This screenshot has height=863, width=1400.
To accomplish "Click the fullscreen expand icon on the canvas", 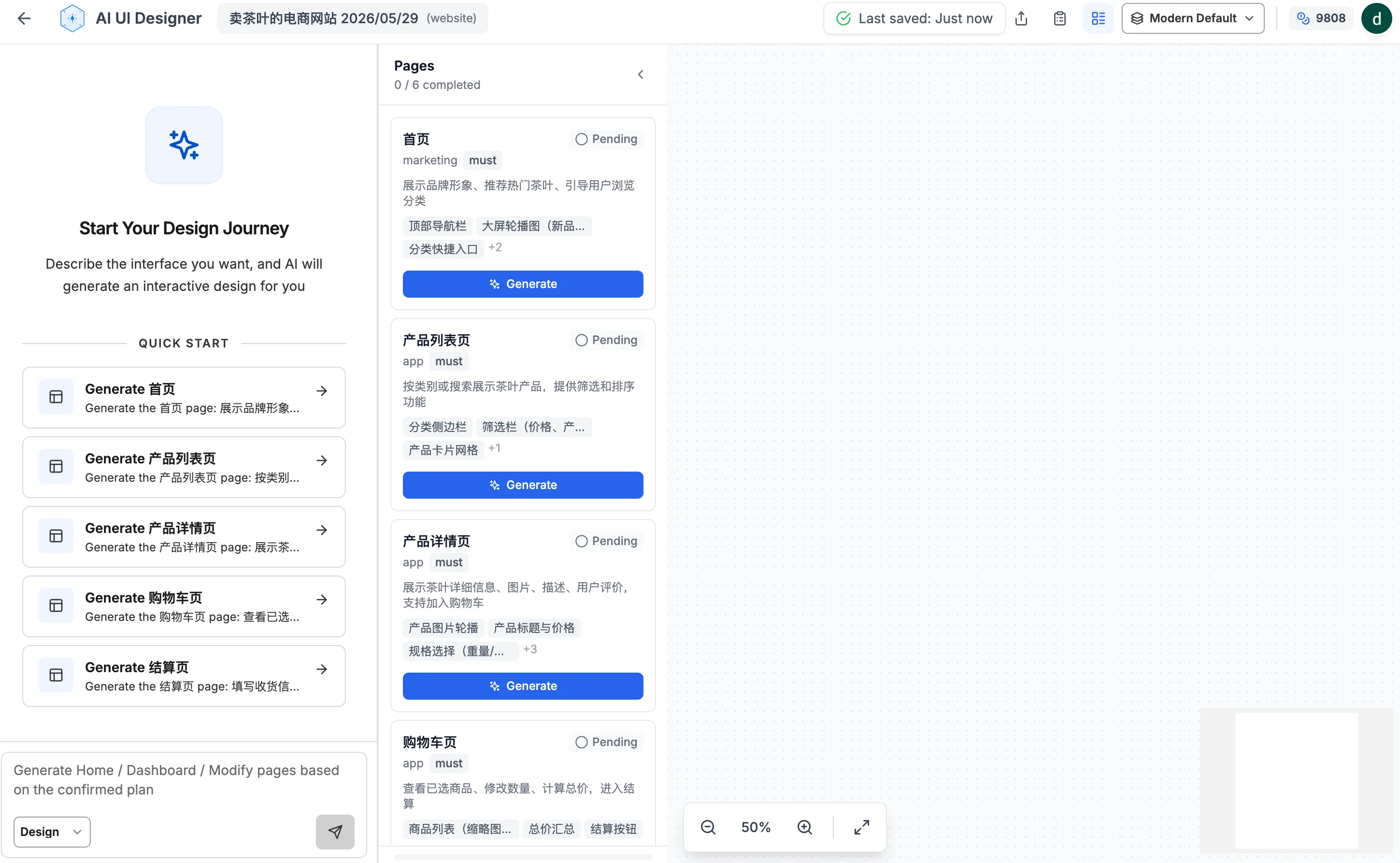I will tap(861, 827).
